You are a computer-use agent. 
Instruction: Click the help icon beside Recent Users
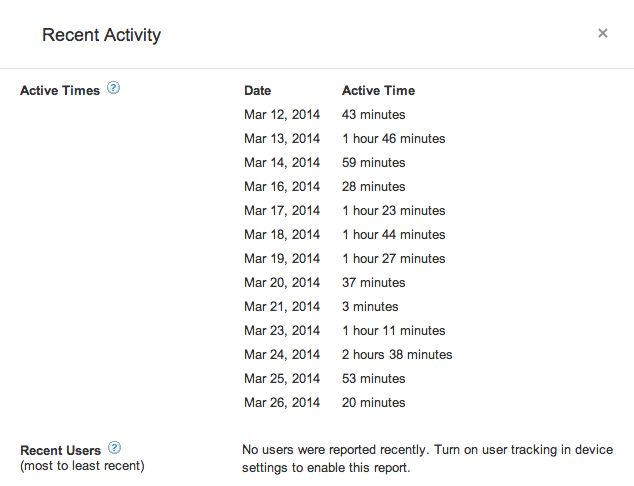coord(115,449)
